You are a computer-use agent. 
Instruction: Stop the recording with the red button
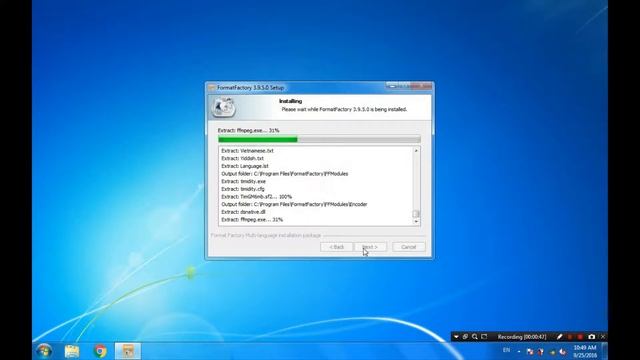pos(580,337)
